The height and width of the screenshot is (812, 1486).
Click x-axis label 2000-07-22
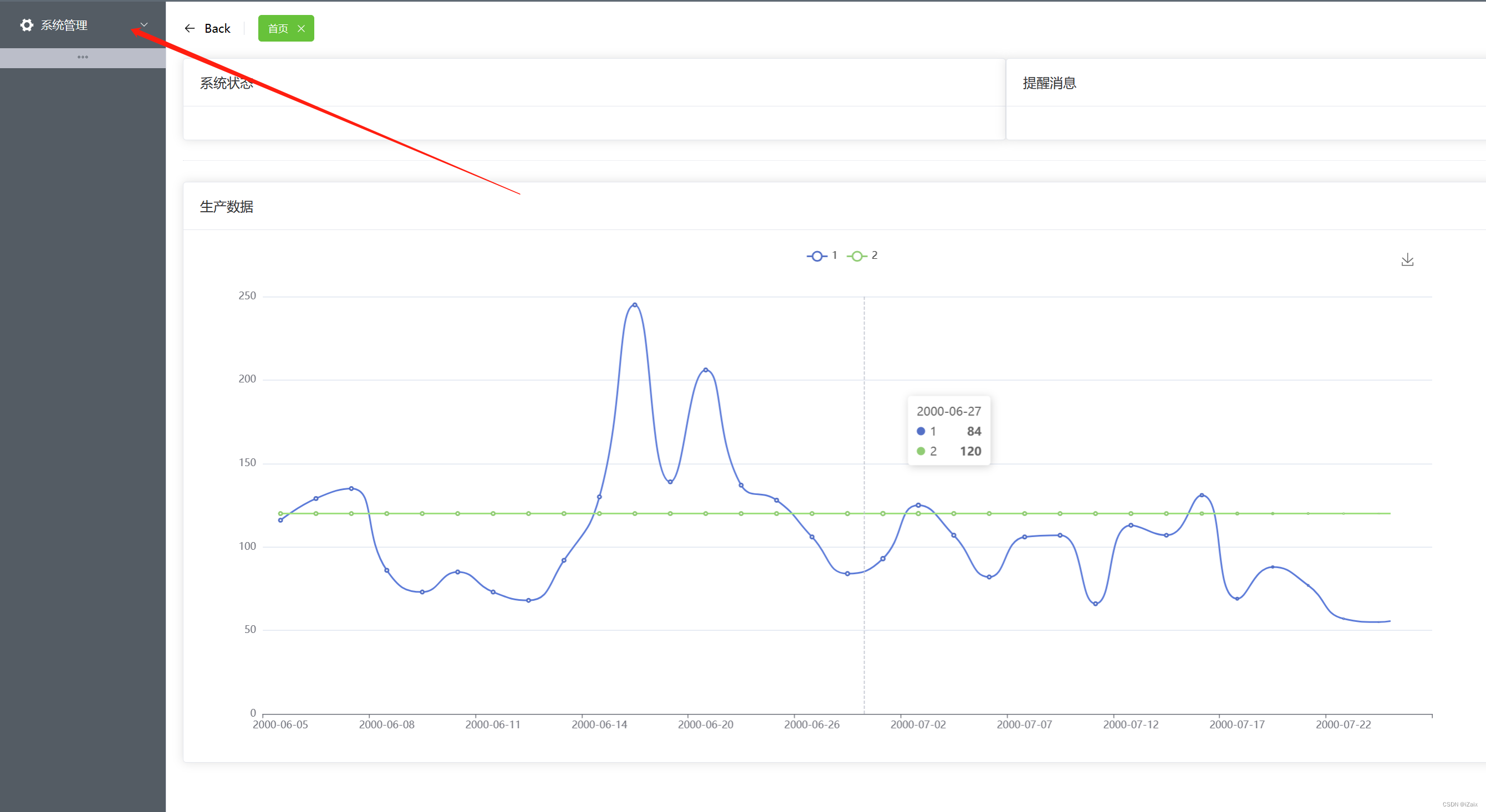(x=1344, y=724)
